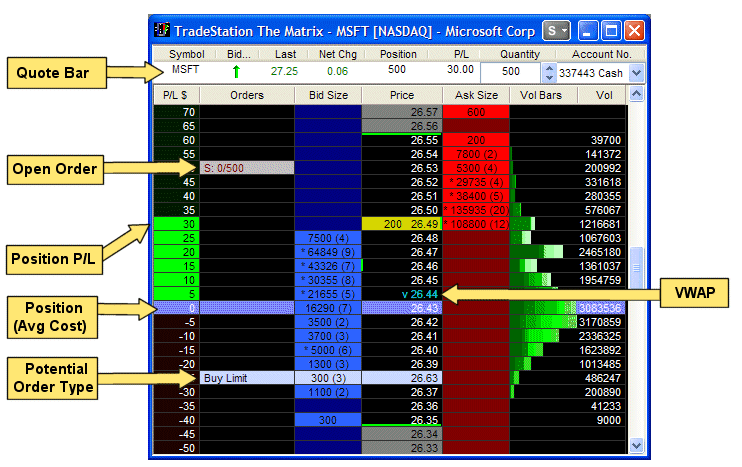Click ask size 7800 (2)
The height and width of the screenshot is (467, 742).
click(476, 154)
